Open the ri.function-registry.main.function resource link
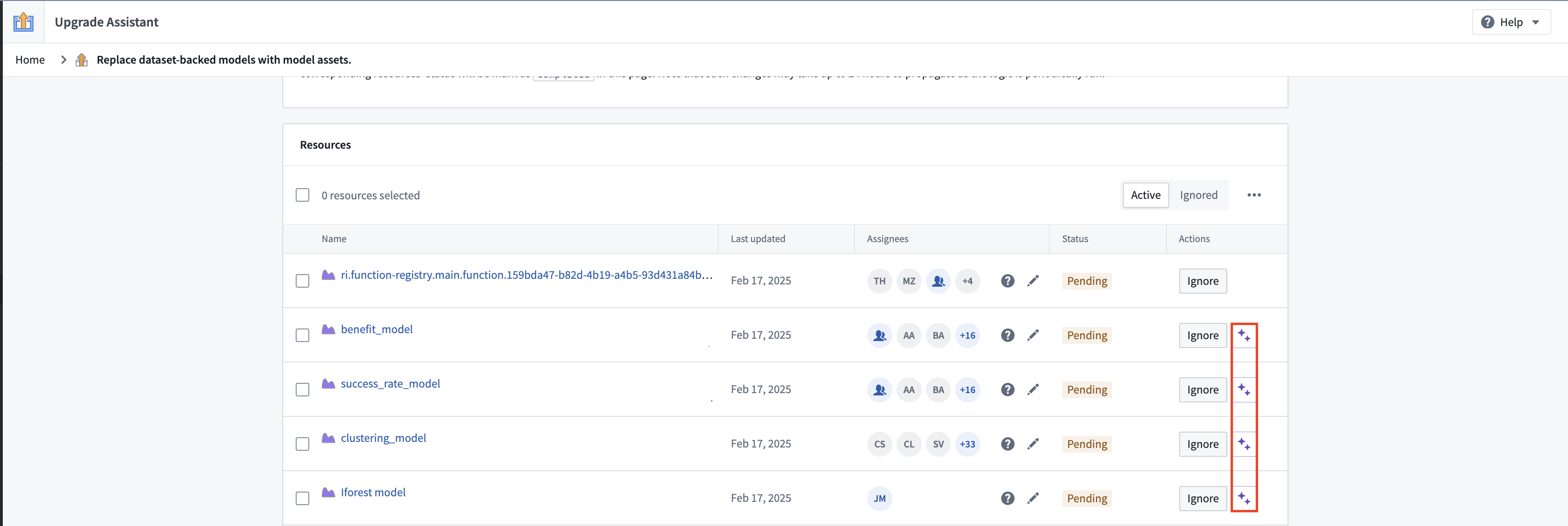 [x=526, y=275]
